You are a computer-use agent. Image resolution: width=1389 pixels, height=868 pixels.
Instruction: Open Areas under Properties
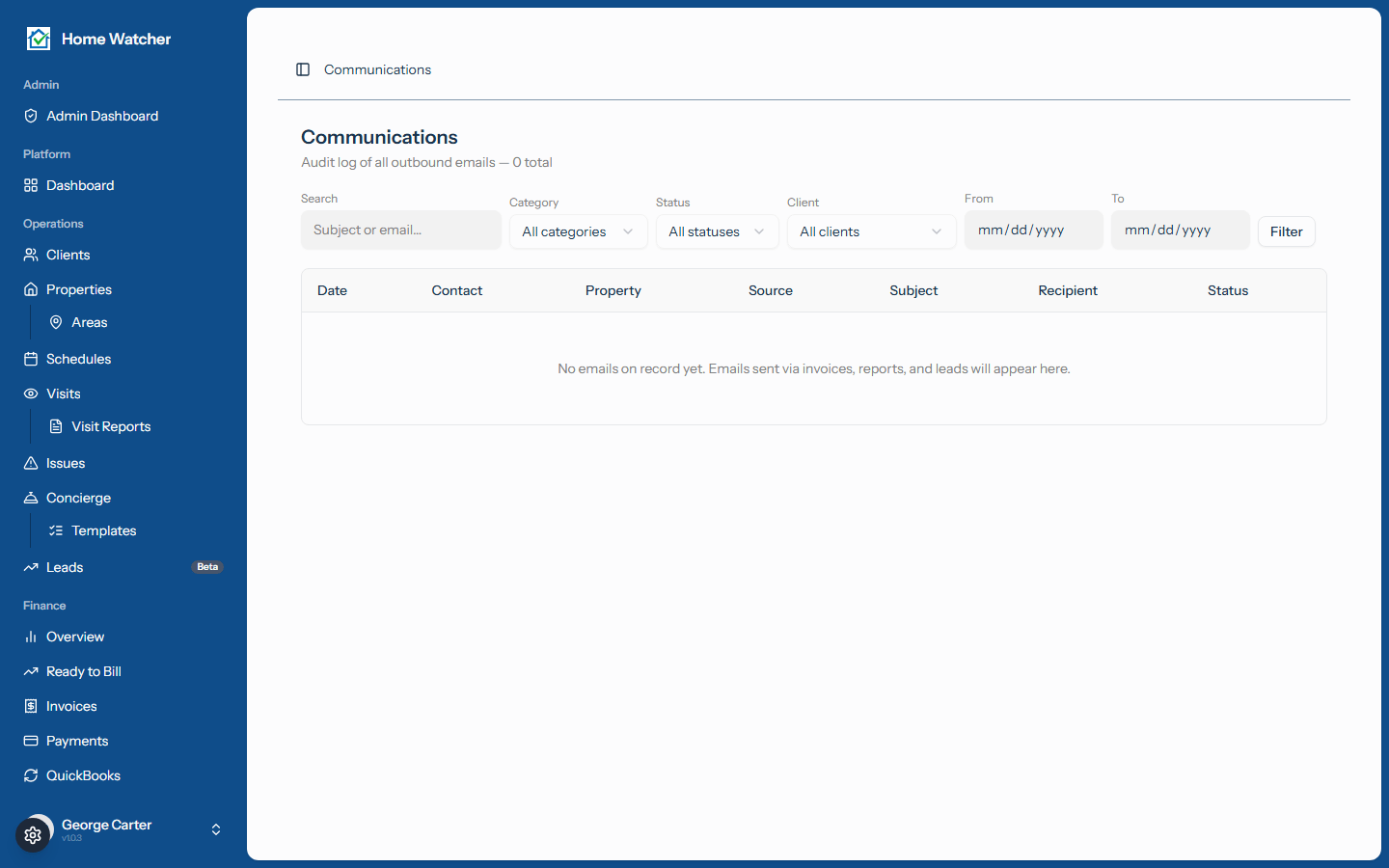136,322
